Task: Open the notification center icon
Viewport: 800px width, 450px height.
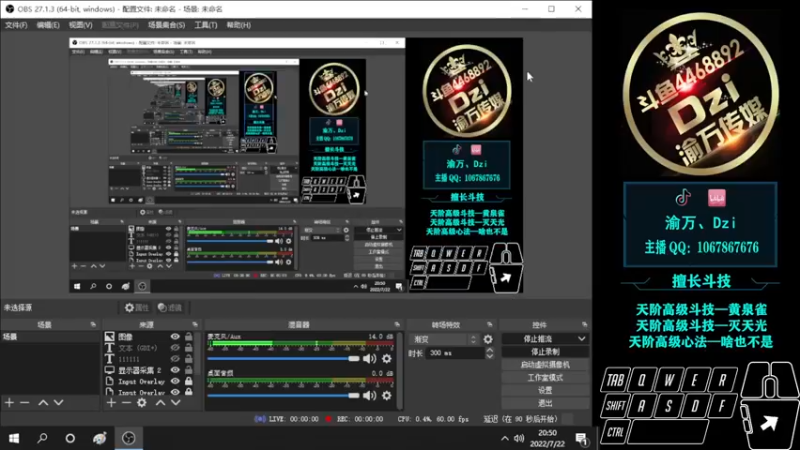Action: (x=581, y=438)
